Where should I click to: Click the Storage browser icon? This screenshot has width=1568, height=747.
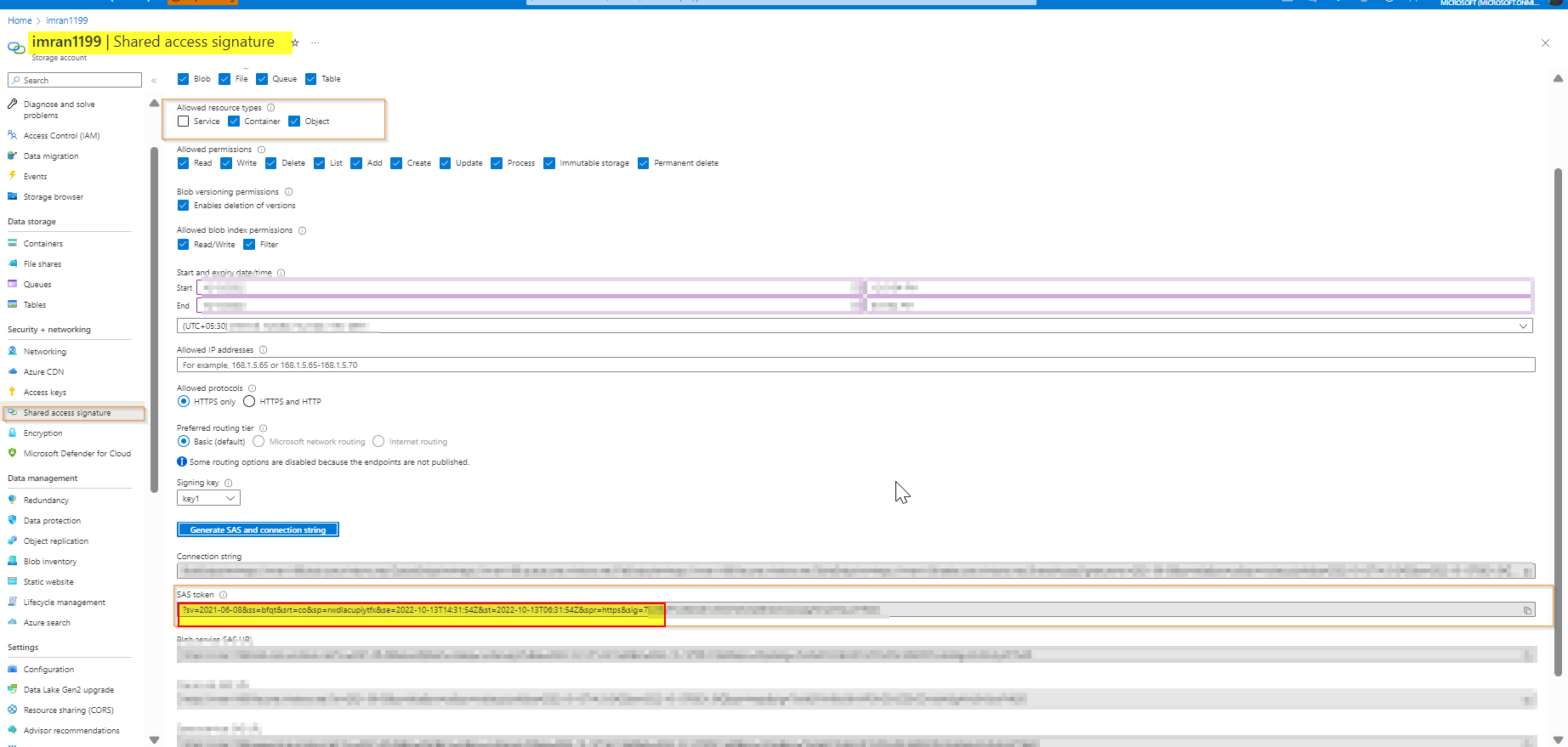point(12,196)
